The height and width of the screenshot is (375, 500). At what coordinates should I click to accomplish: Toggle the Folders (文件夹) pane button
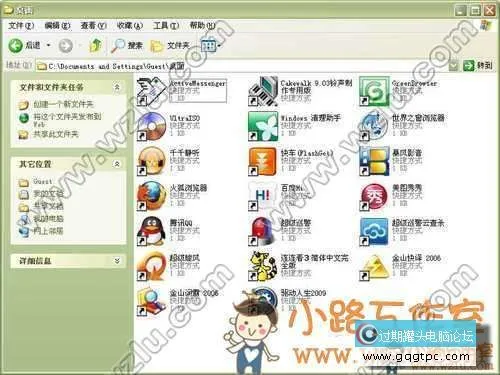tap(170, 45)
